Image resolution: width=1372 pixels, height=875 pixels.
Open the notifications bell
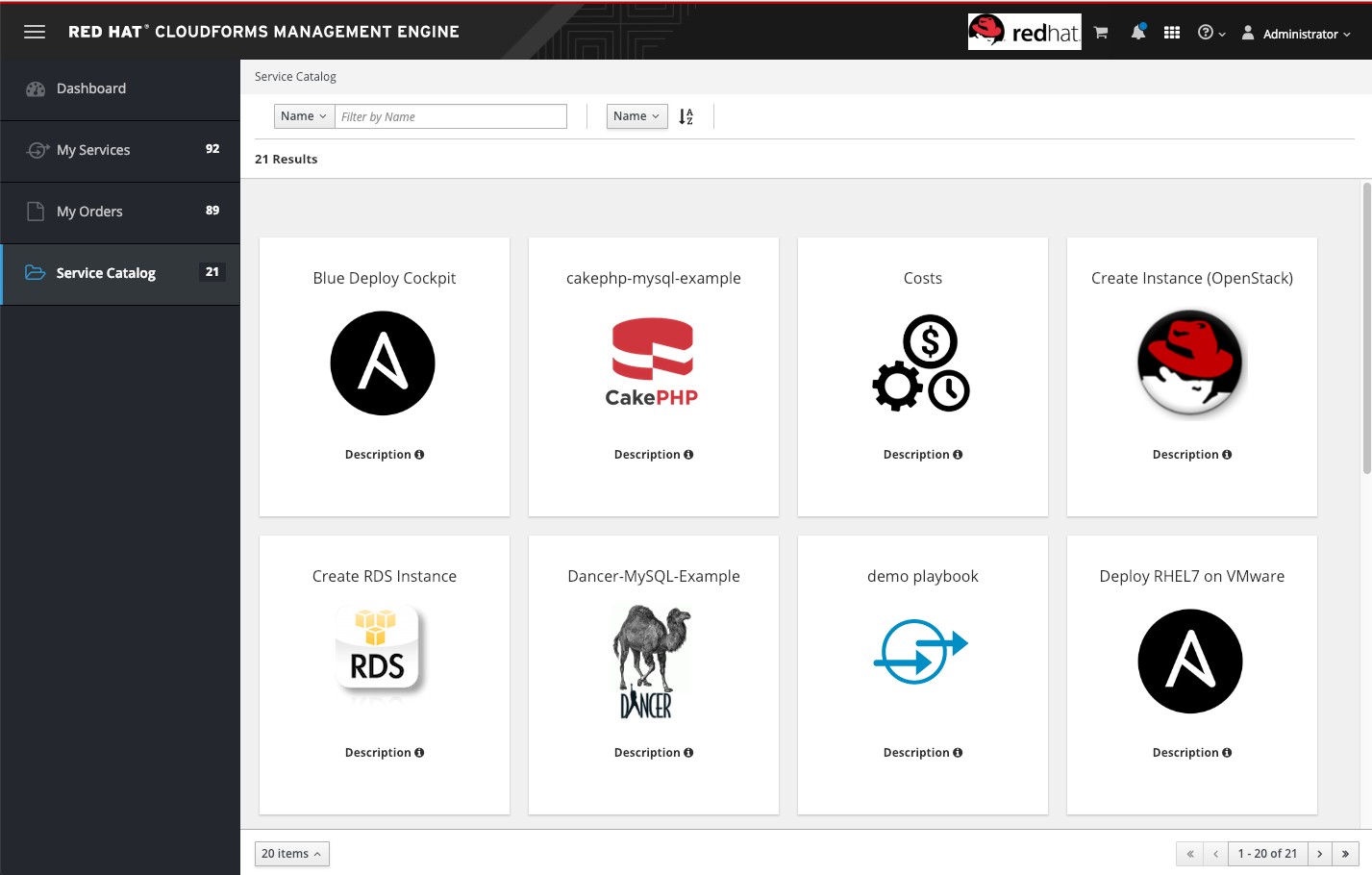pyautogui.click(x=1138, y=32)
